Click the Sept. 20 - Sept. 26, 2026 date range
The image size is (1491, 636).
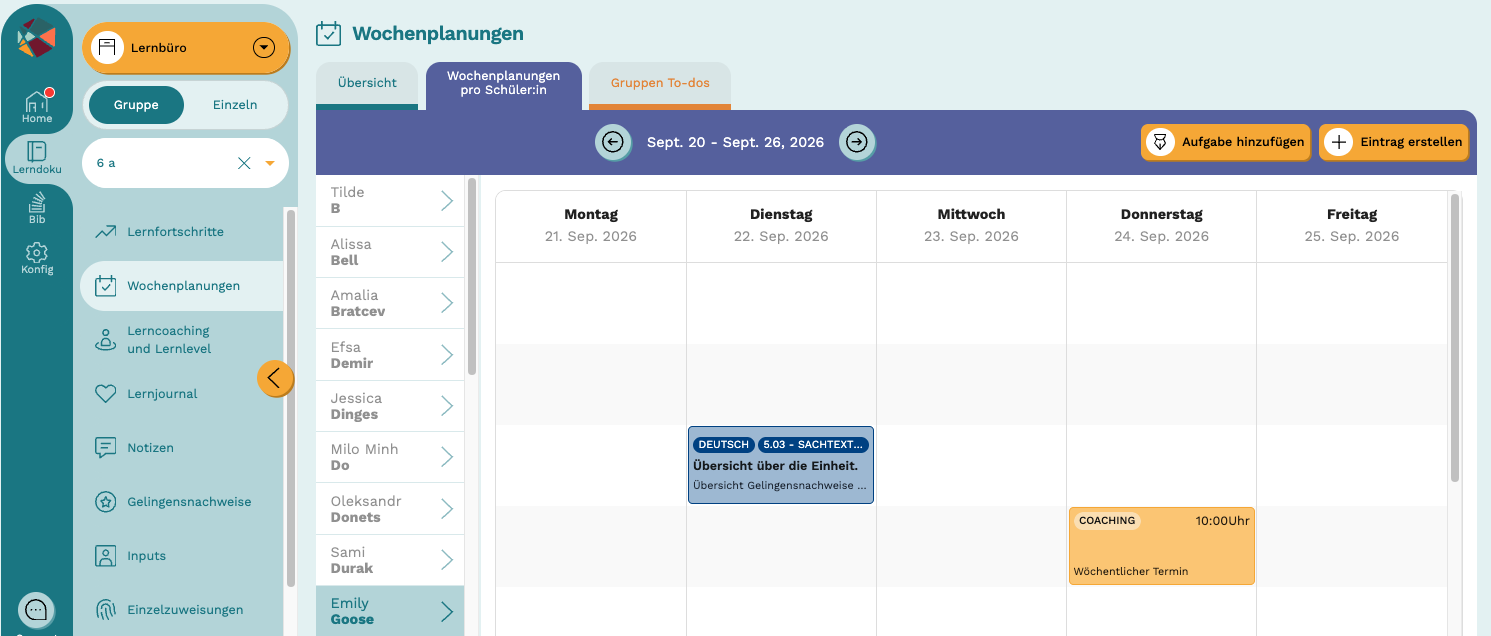tap(735, 142)
